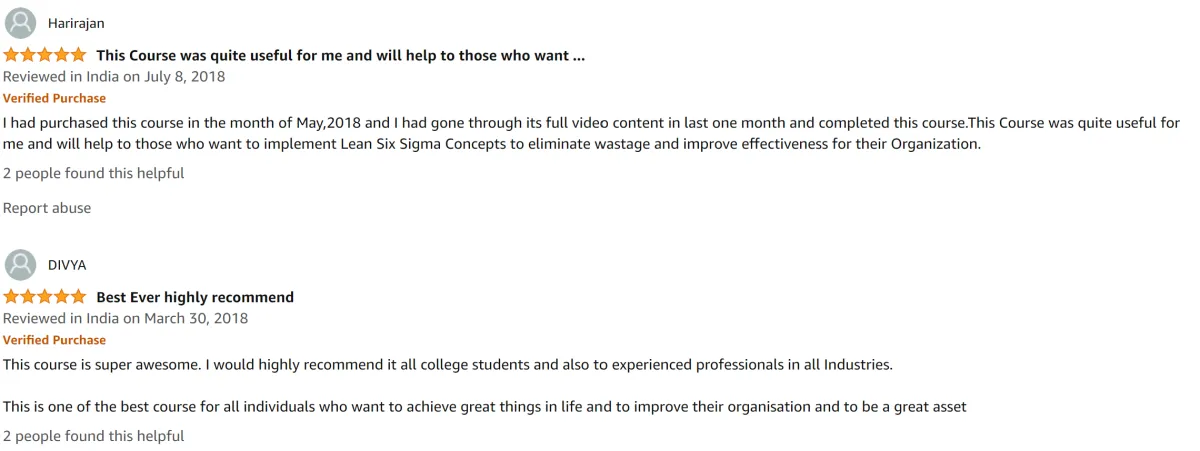This screenshot has height=451, width=1200.
Task: Click the five-star rating on Harirajan's review
Action: [45, 55]
